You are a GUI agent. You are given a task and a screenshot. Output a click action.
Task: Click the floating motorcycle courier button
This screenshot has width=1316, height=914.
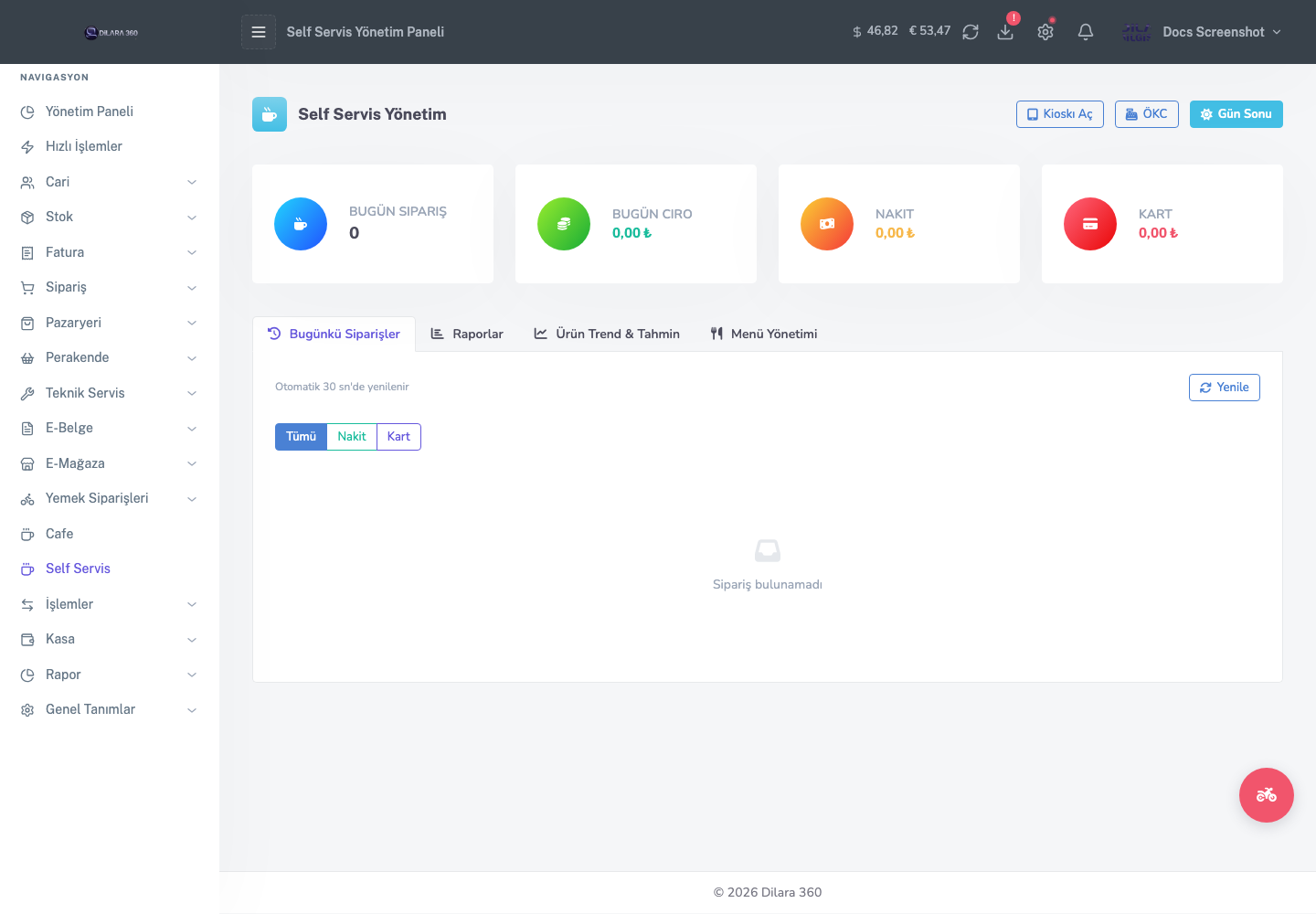[x=1267, y=795]
